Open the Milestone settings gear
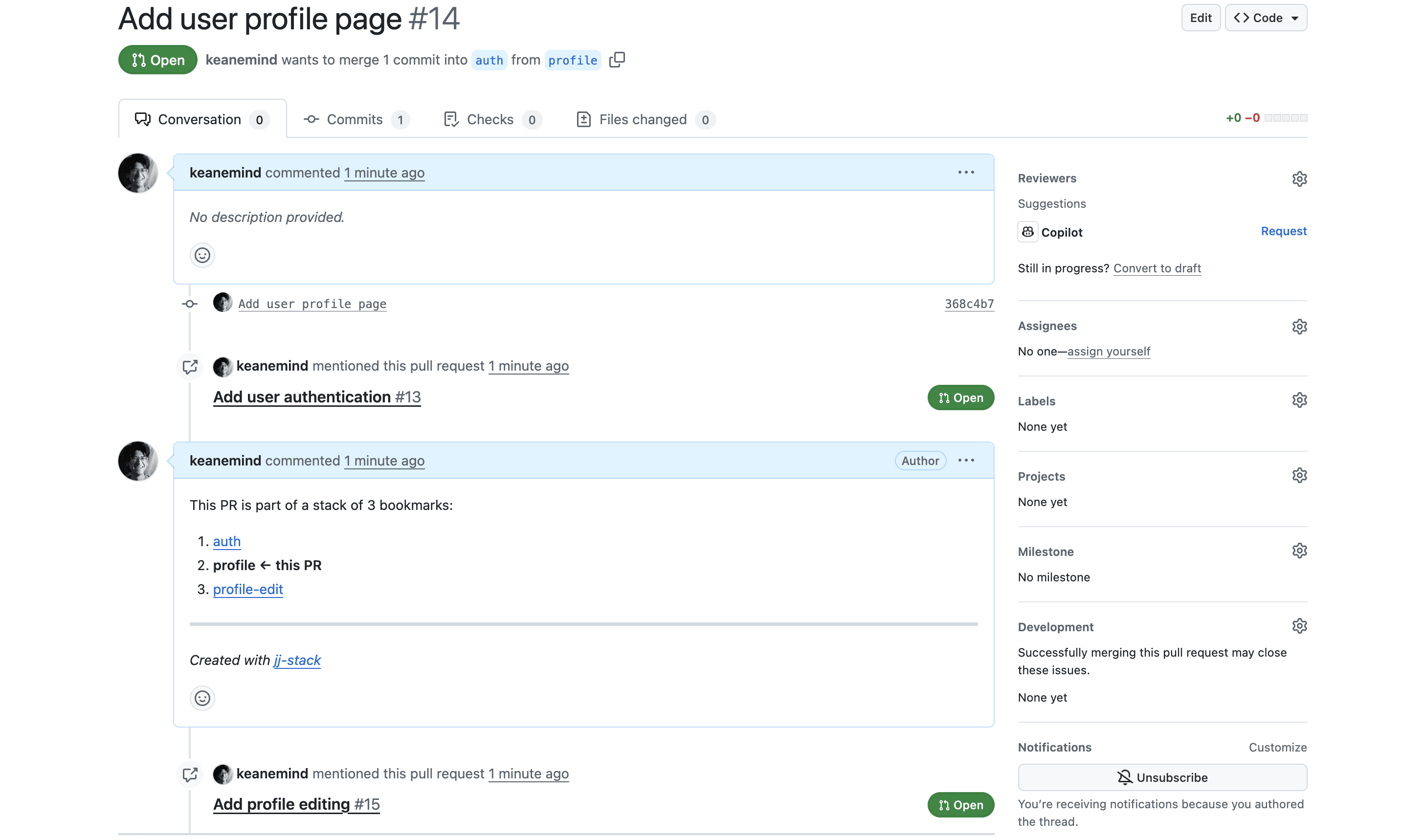1424x840 pixels. pos(1299,550)
